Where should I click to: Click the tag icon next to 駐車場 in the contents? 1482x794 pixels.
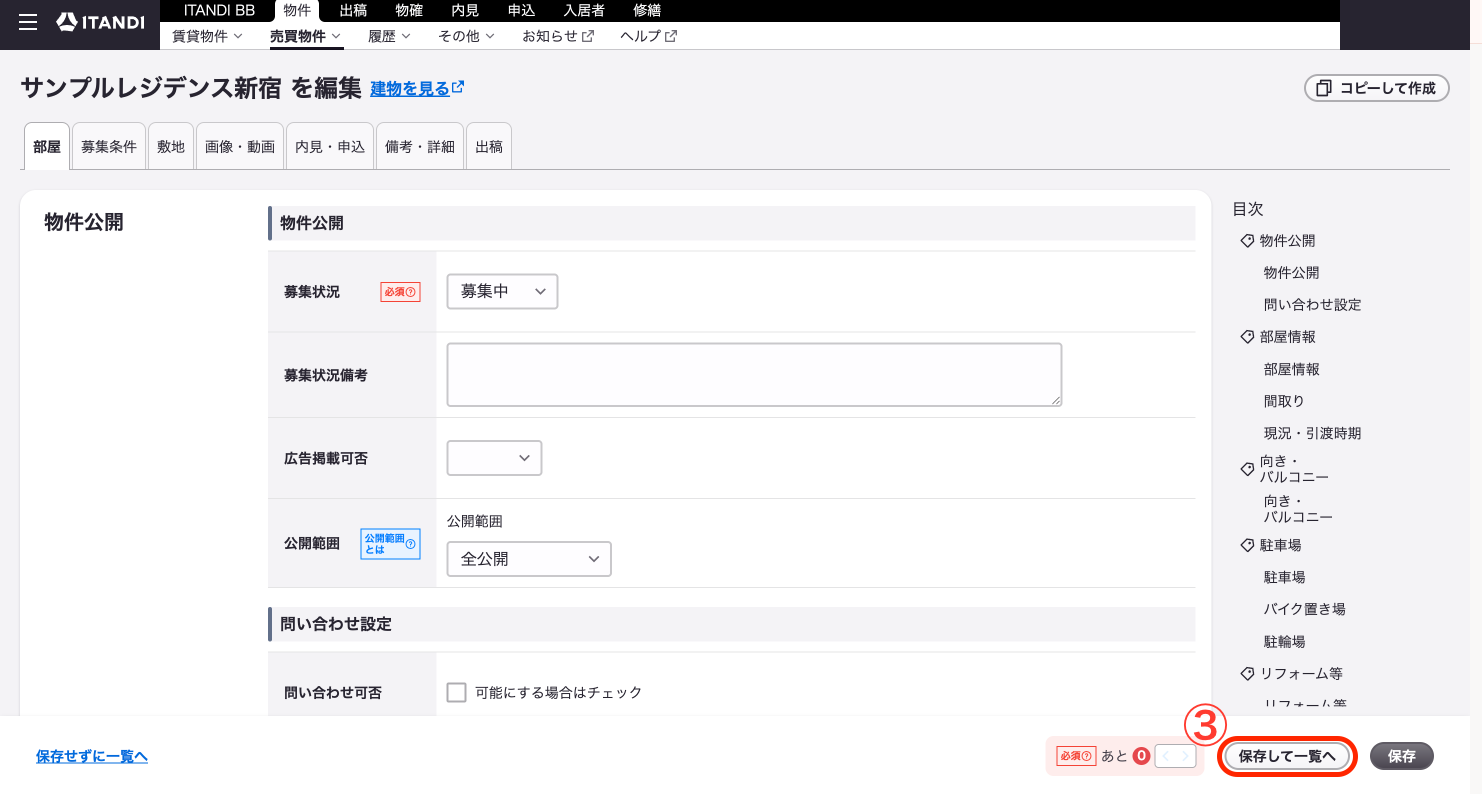(x=1247, y=545)
